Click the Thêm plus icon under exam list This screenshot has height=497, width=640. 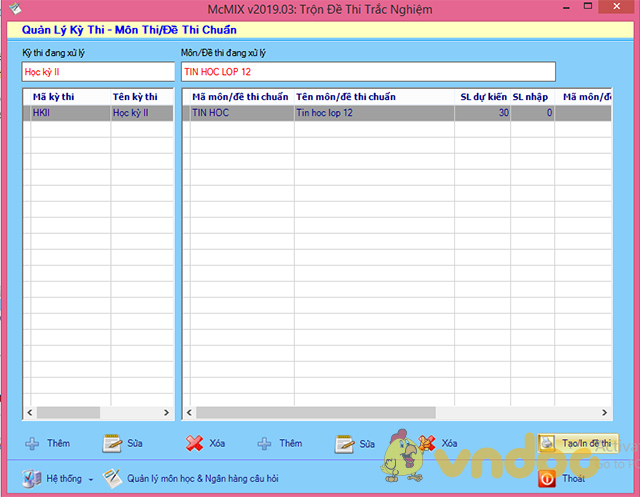coord(33,443)
